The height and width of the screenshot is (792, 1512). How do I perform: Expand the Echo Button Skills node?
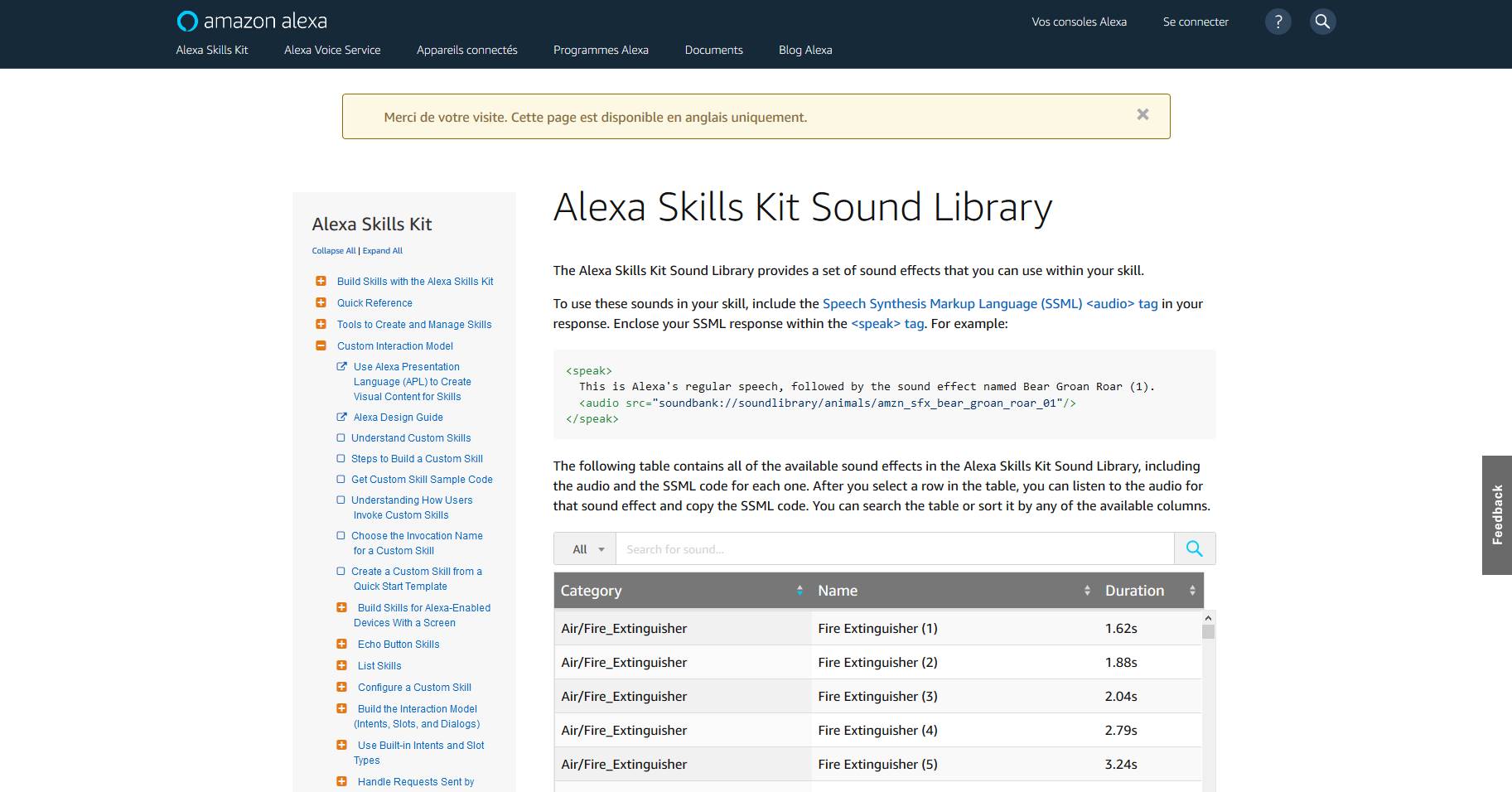tap(341, 645)
